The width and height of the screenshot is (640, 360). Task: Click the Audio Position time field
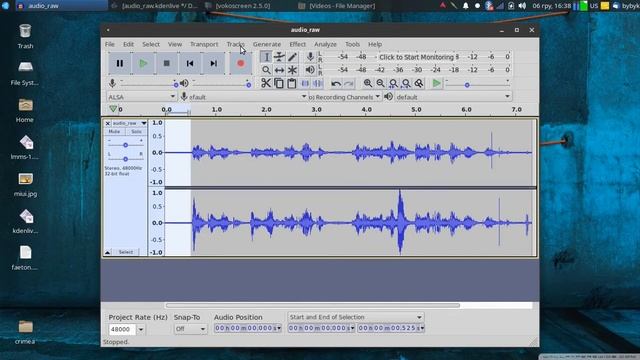pyautogui.click(x=247, y=328)
